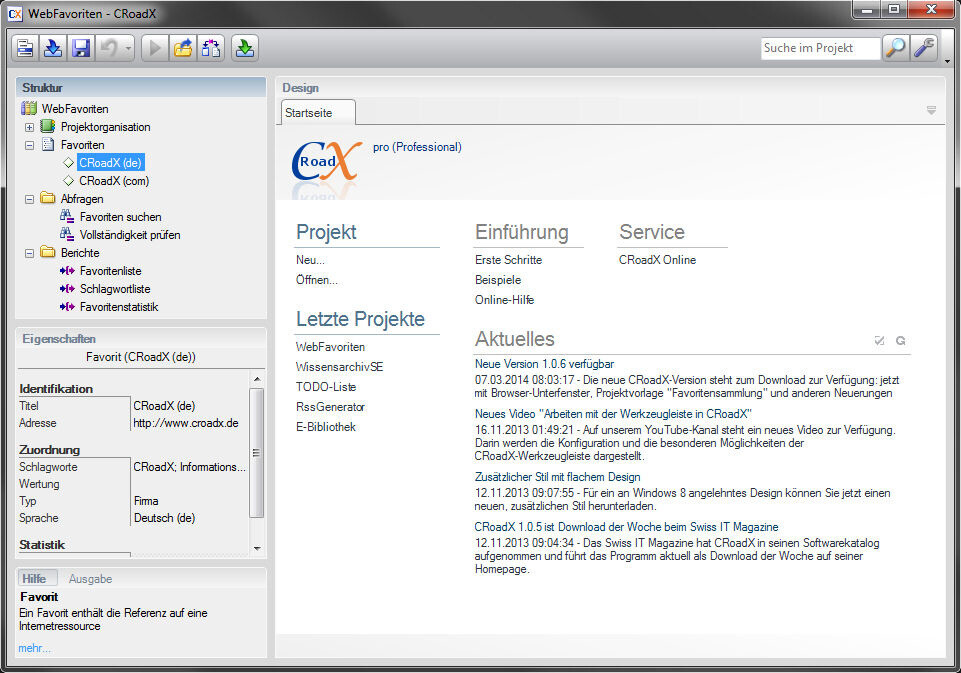The width and height of the screenshot is (961, 673).
Task: Select the 'CRoadX (de)' favorite
Action: click(111, 162)
